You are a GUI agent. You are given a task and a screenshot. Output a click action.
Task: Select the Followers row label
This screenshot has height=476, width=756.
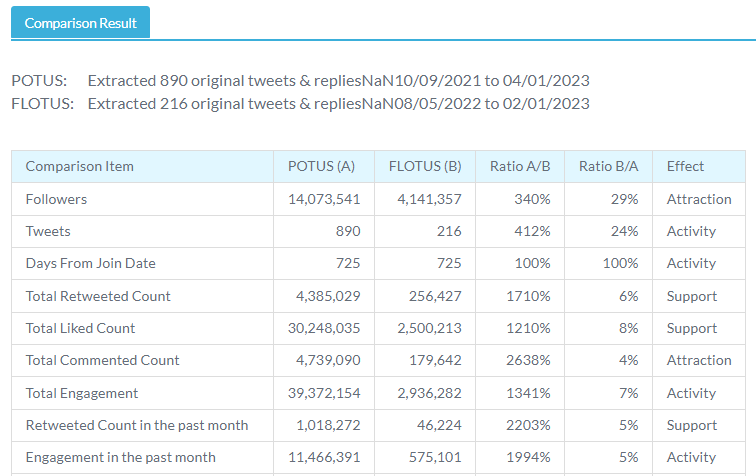coord(56,199)
